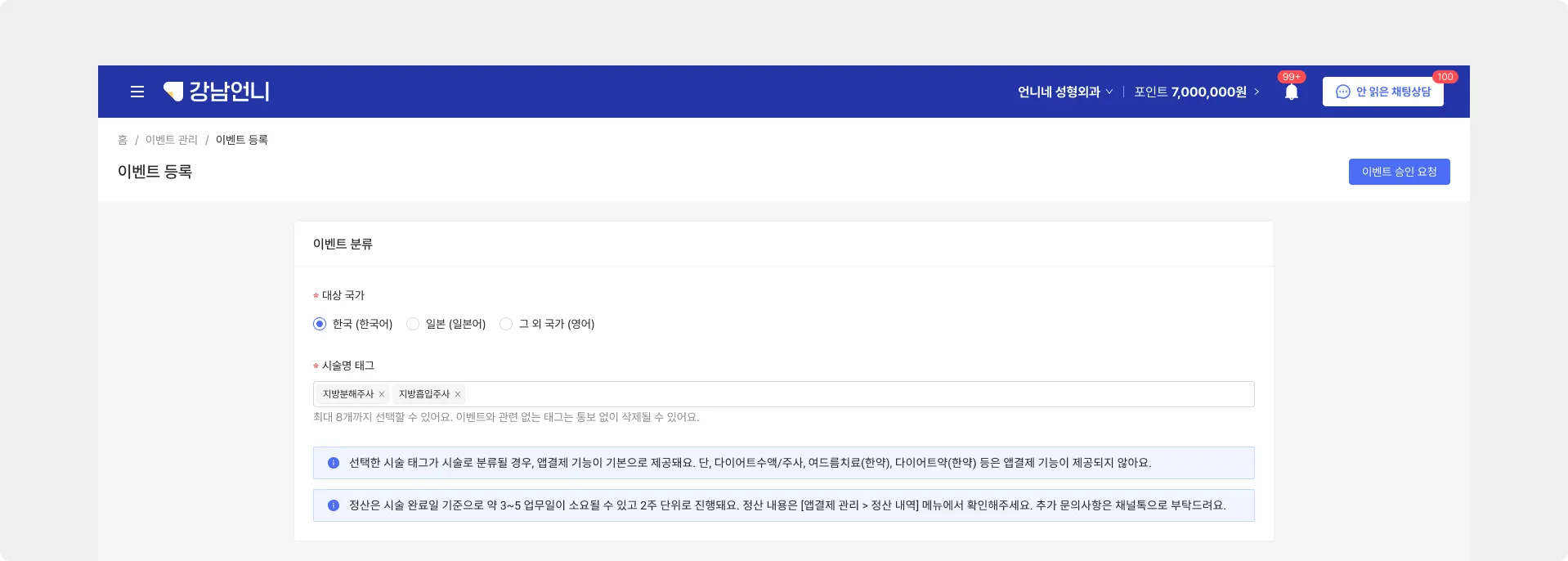Expand the 언니네 성형외과 hospital dropdown

[1065, 92]
